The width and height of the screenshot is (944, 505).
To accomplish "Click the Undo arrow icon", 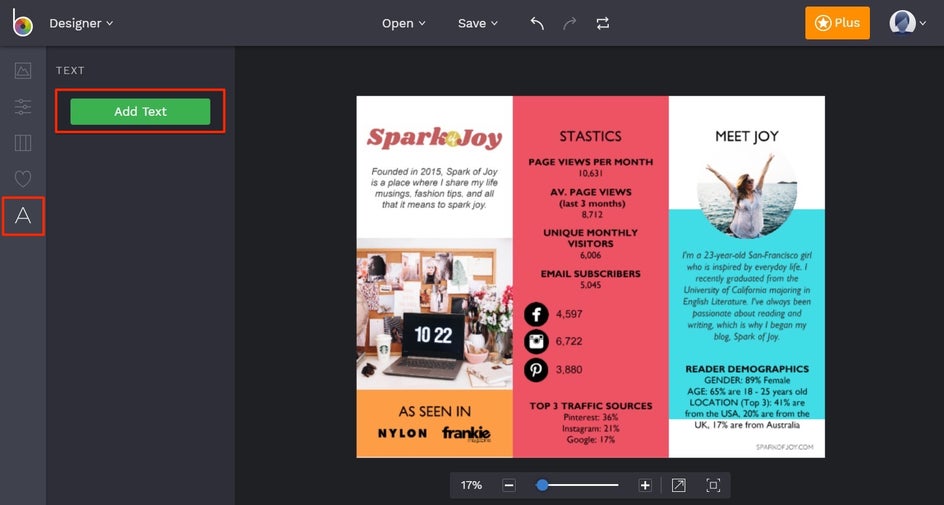I will pyautogui.click(x=537, y=23).
